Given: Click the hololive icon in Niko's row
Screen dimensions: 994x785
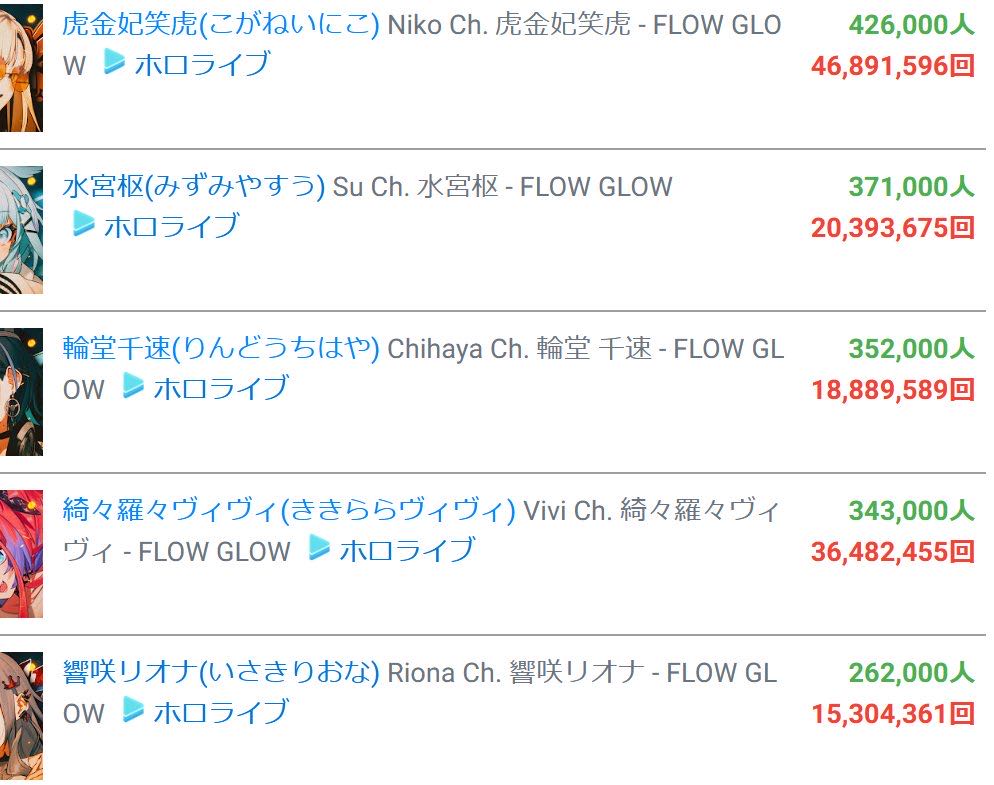Looking at the screenshot, I should pos(114,62).
